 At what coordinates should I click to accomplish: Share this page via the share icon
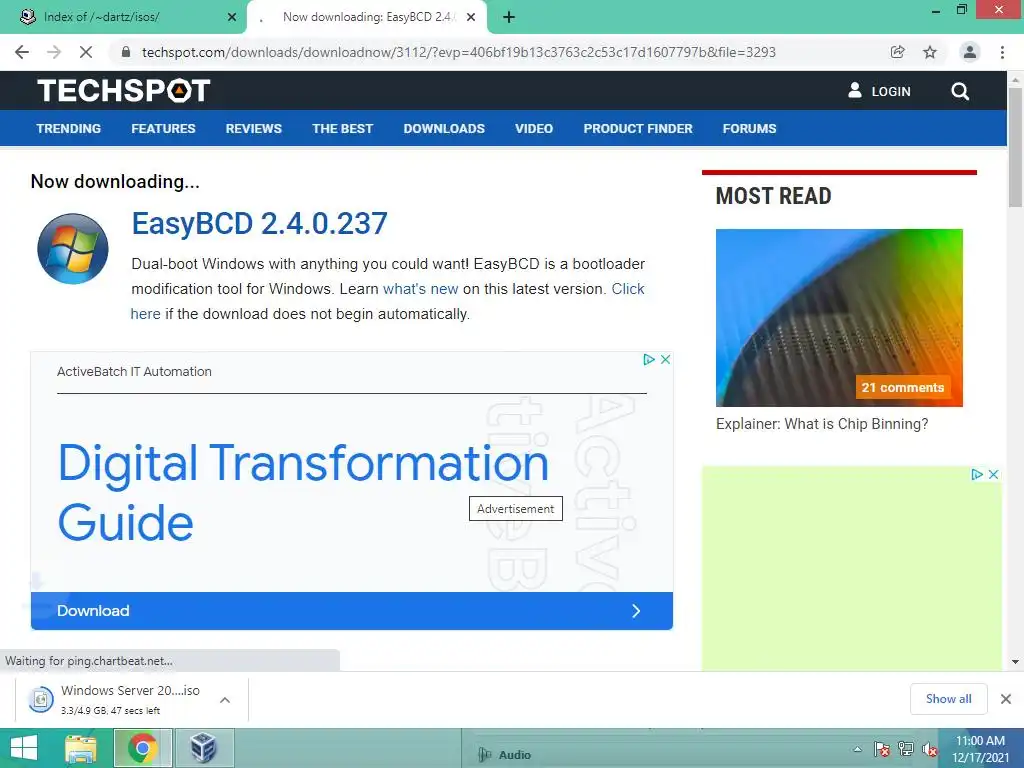898,52
